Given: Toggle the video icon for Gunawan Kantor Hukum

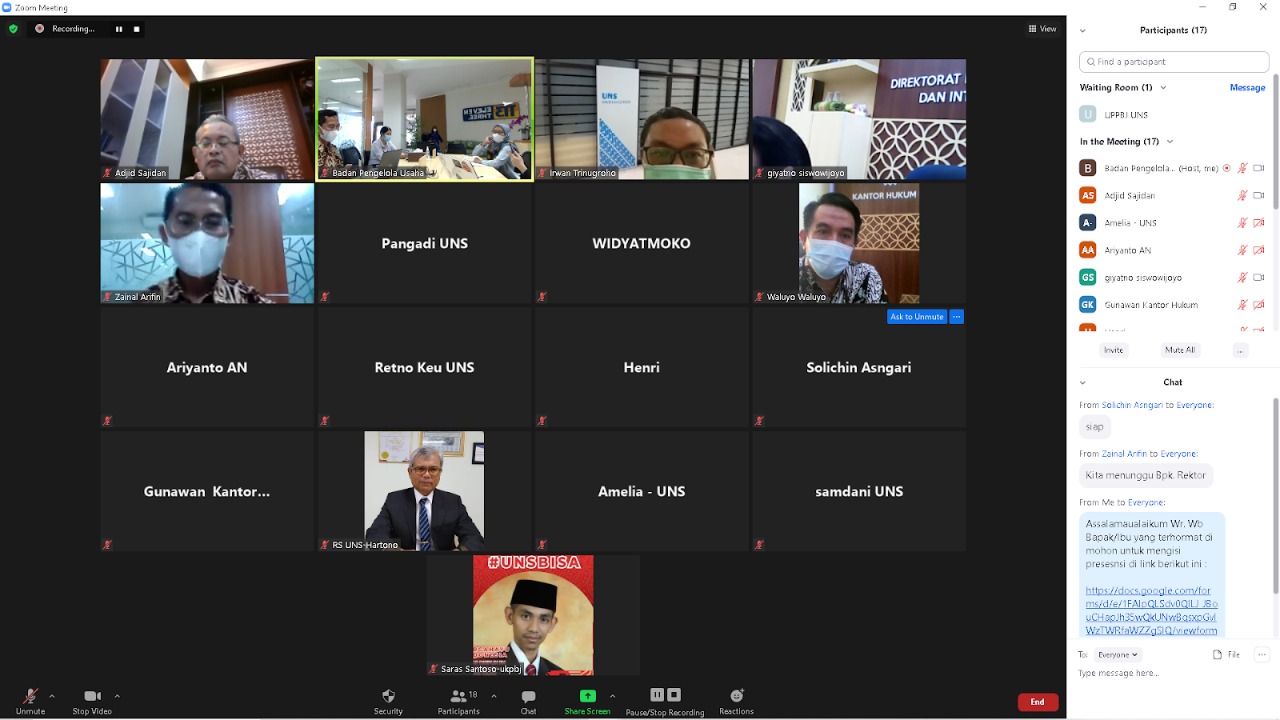Looking at the screenshot, I should [1259, 304].
